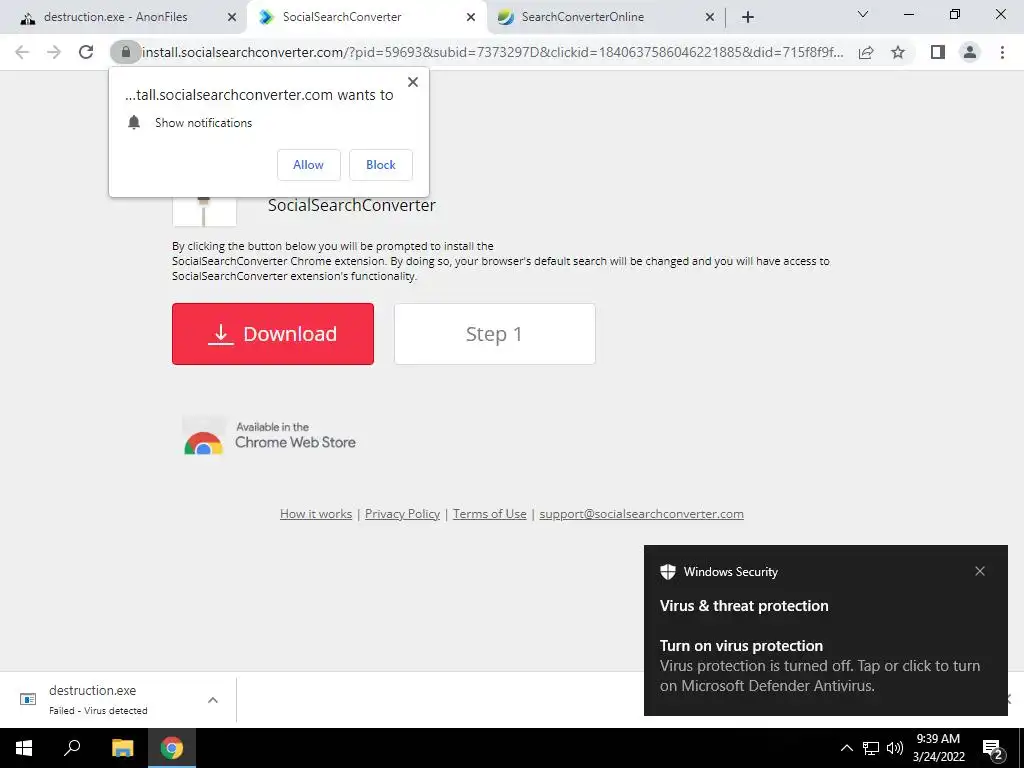The image size is (1024, 768).
Task: Open the Action Center notifications icon
Action: [x=993, y=749]
